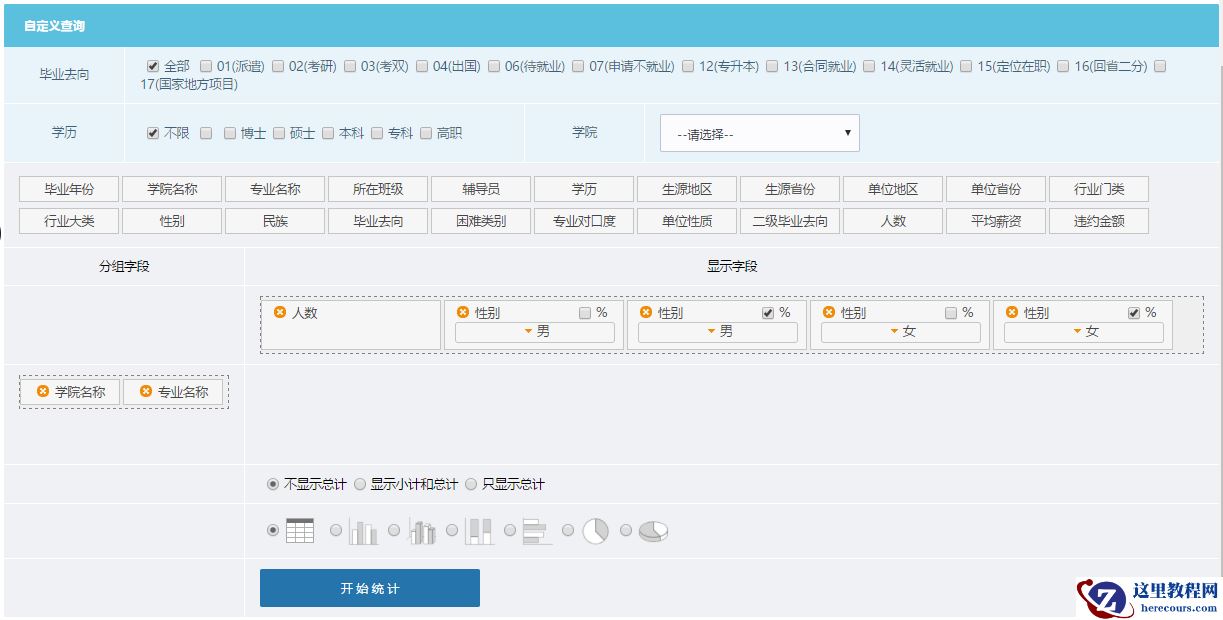Add the 困难类别 field tag

click(x=481, y=221)
